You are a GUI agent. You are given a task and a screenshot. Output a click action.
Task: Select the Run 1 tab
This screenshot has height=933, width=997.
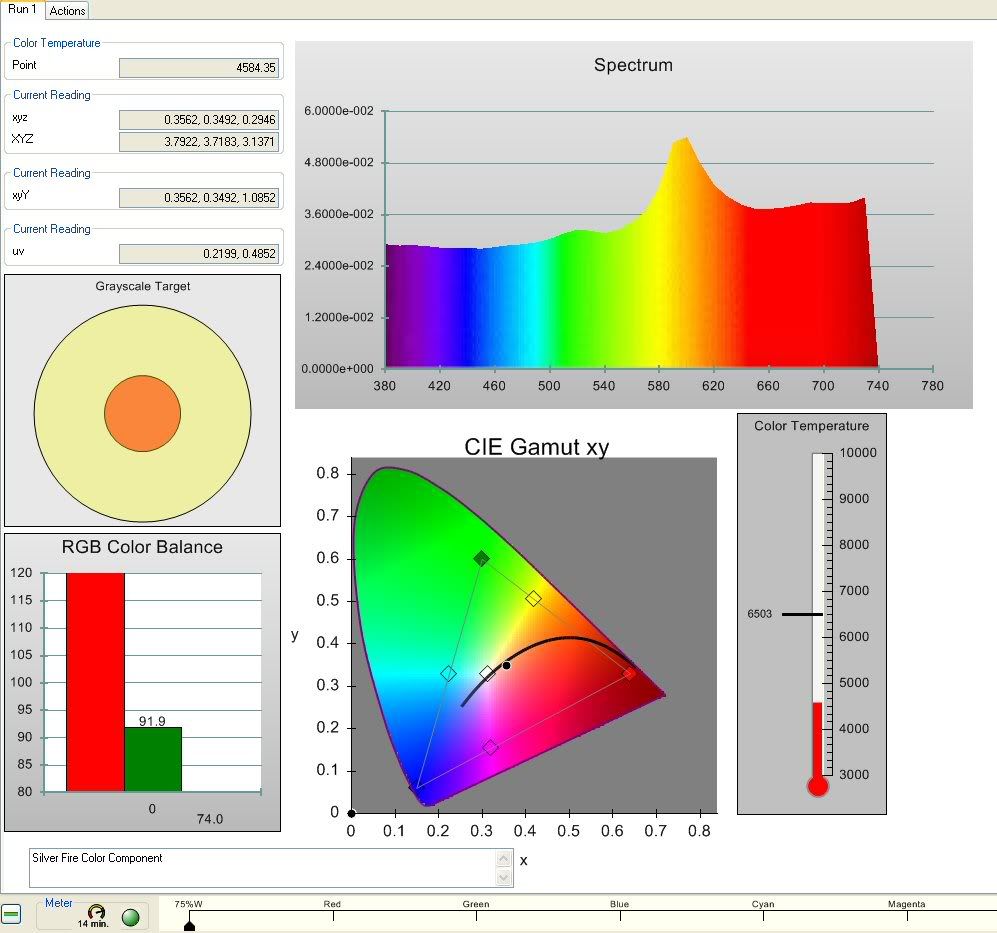[22, 9]
